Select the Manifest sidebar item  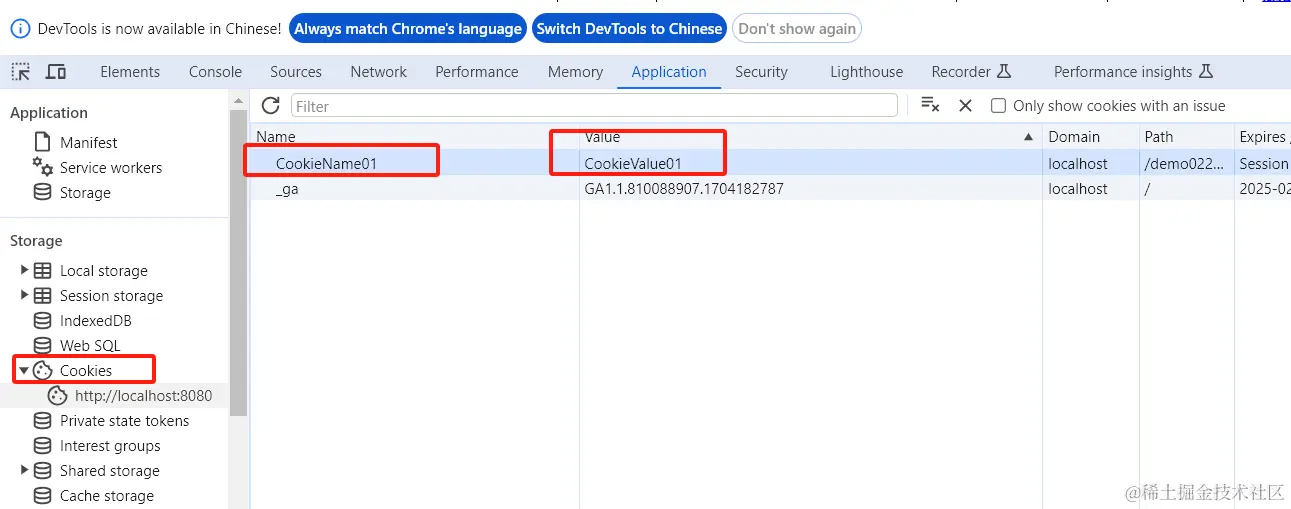coord(88,142)
